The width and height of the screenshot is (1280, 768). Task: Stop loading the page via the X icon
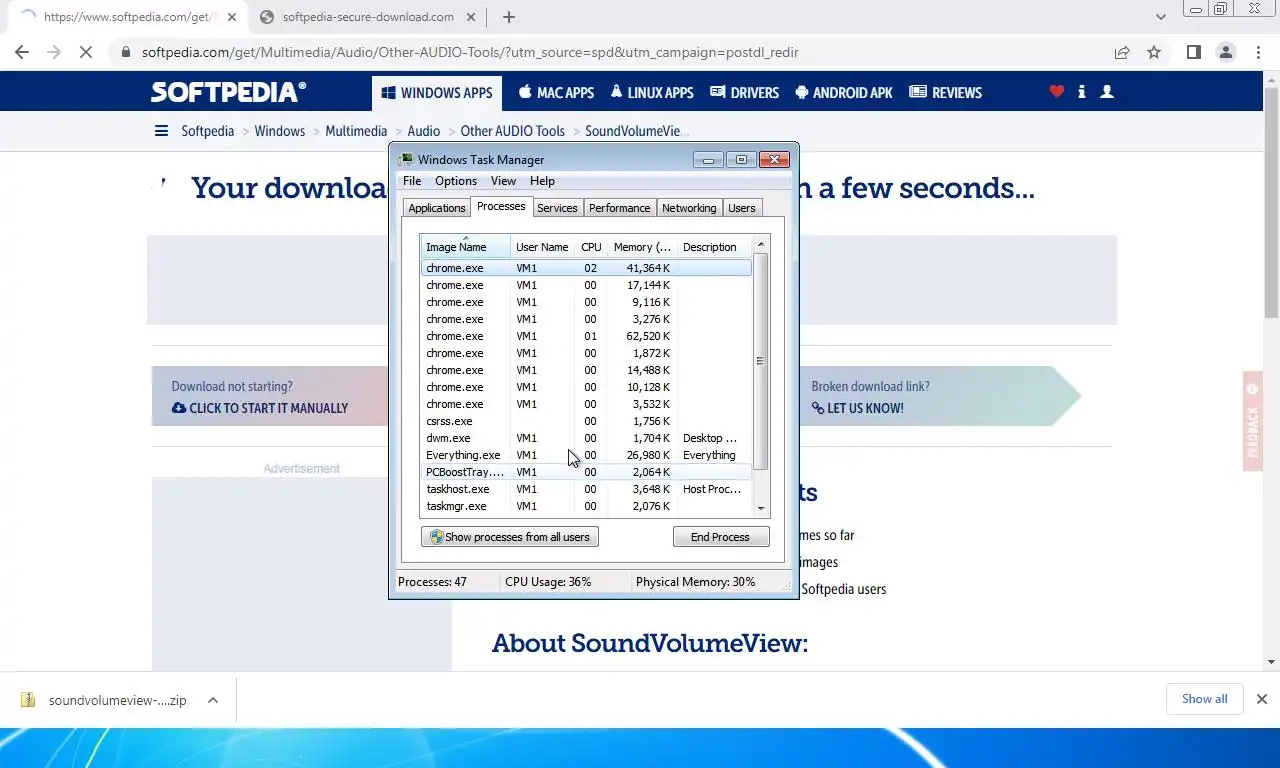point(86,52)
